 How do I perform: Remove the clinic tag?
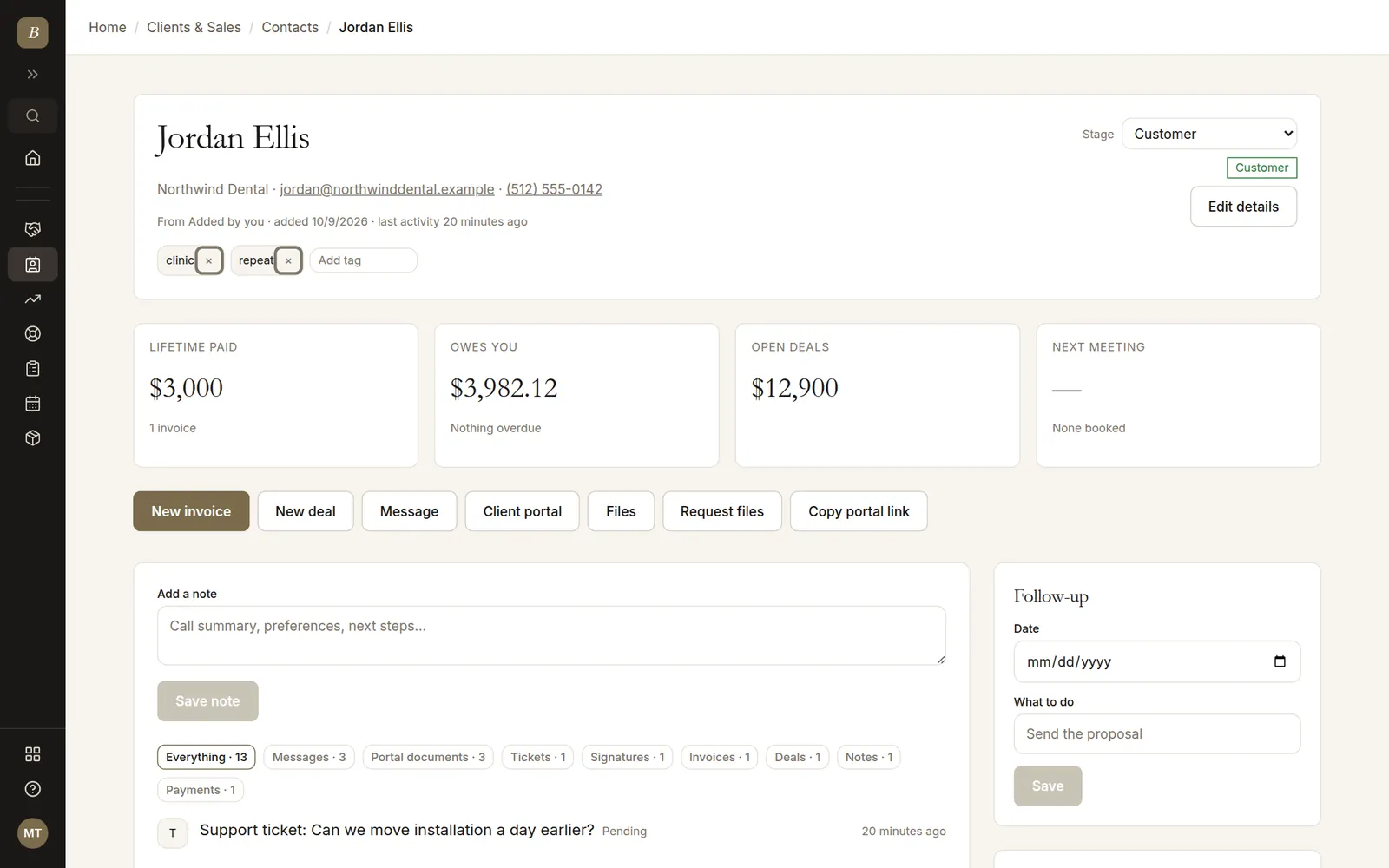point(208,260)
